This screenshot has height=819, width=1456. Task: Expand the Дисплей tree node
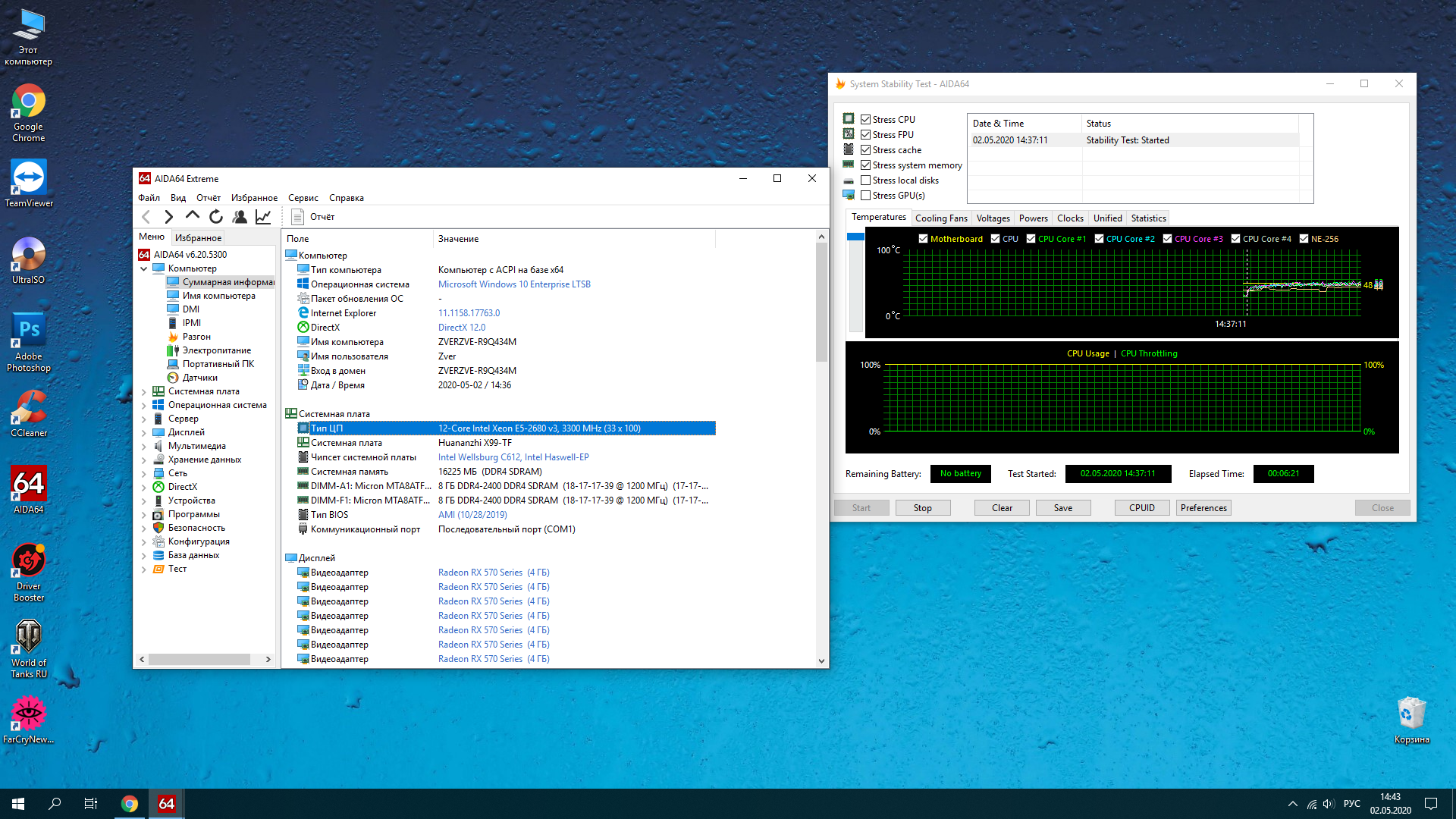click(x=144, y=433)
